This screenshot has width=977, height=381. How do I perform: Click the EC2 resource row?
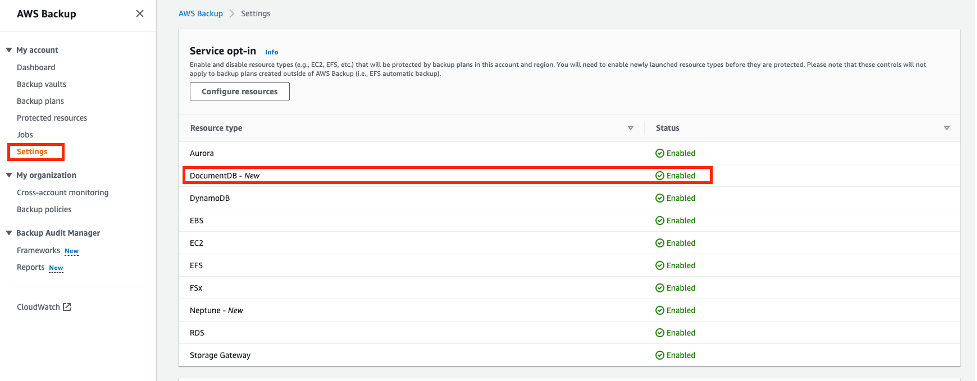(570, 243)
